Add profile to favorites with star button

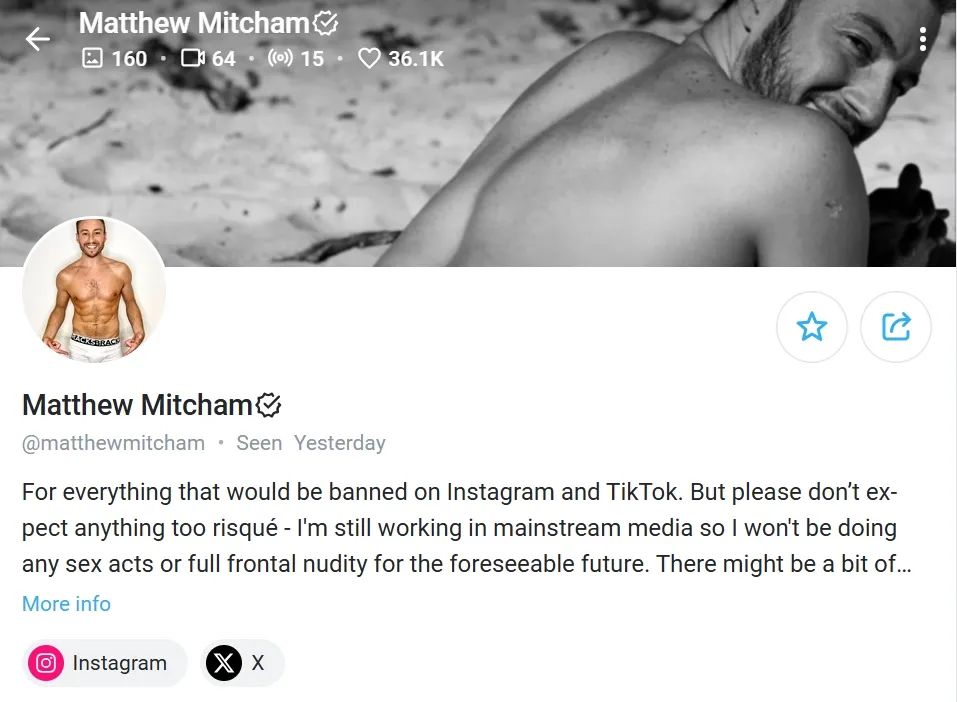click(811, 326)
